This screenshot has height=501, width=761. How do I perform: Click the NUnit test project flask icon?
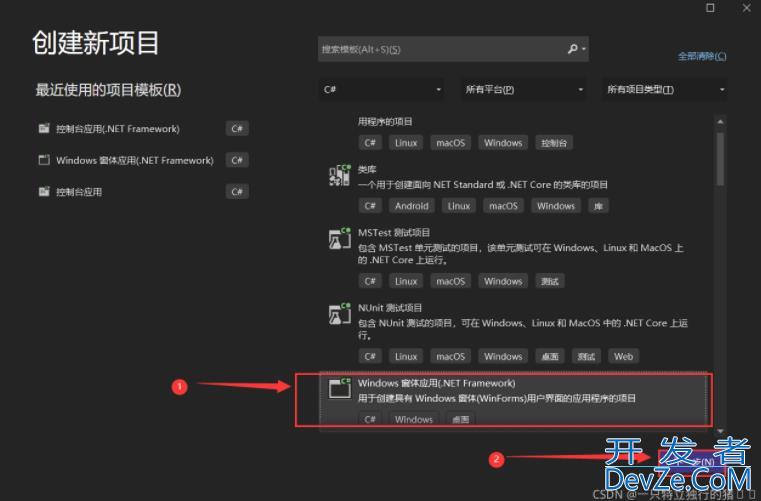point(340,314)
